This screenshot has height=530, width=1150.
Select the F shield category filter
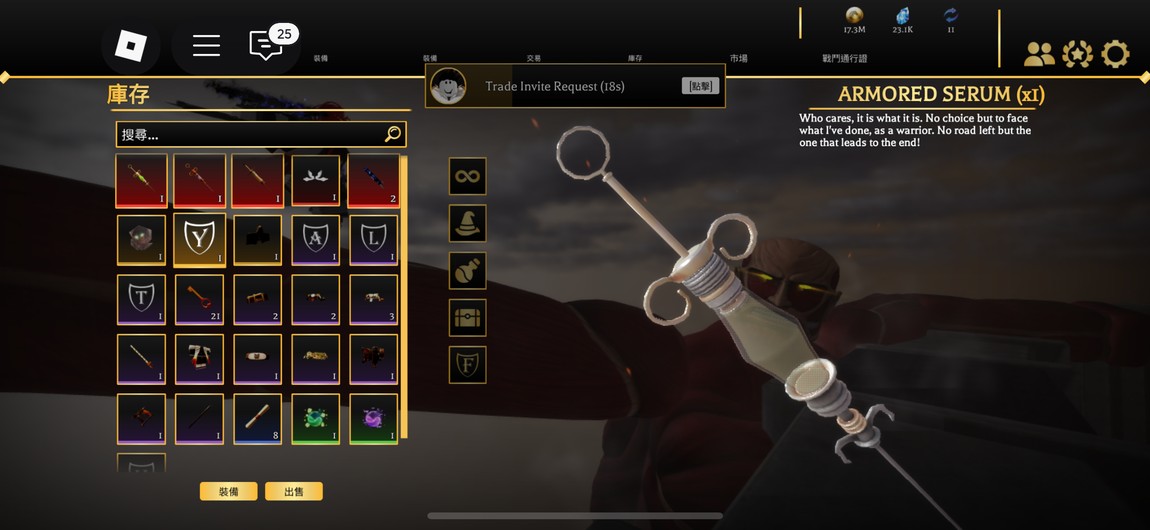click(467, 365)
